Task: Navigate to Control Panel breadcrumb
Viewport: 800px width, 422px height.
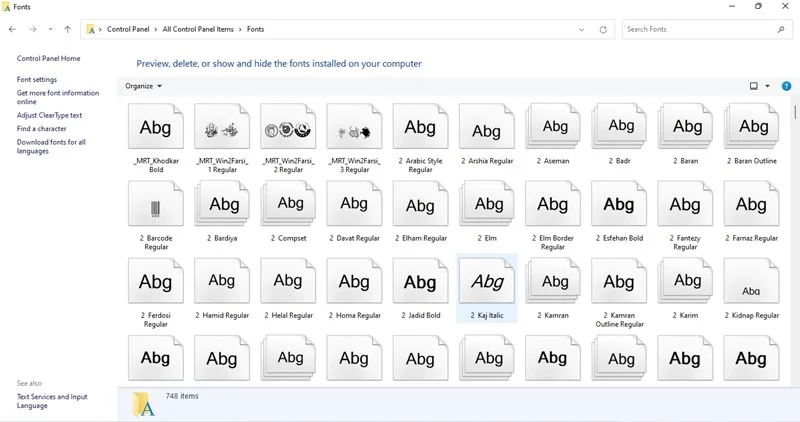Action: [x=128, y=30]
